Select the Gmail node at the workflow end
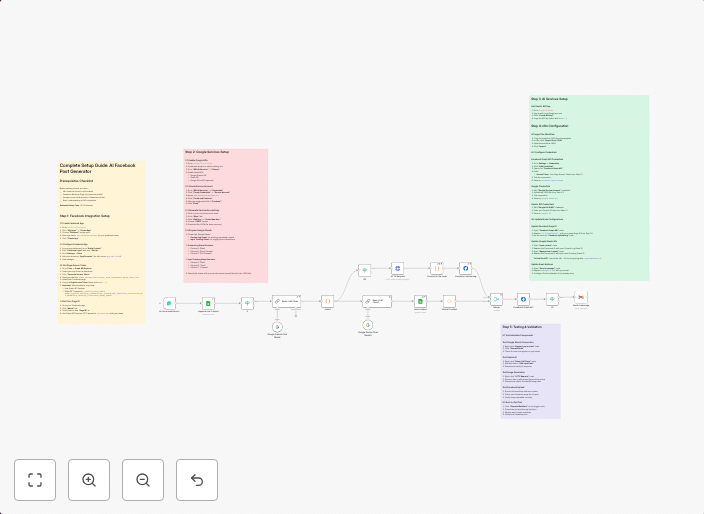Image resolution: width=704 pixels, height=514 pixels. tap(581, 297)
